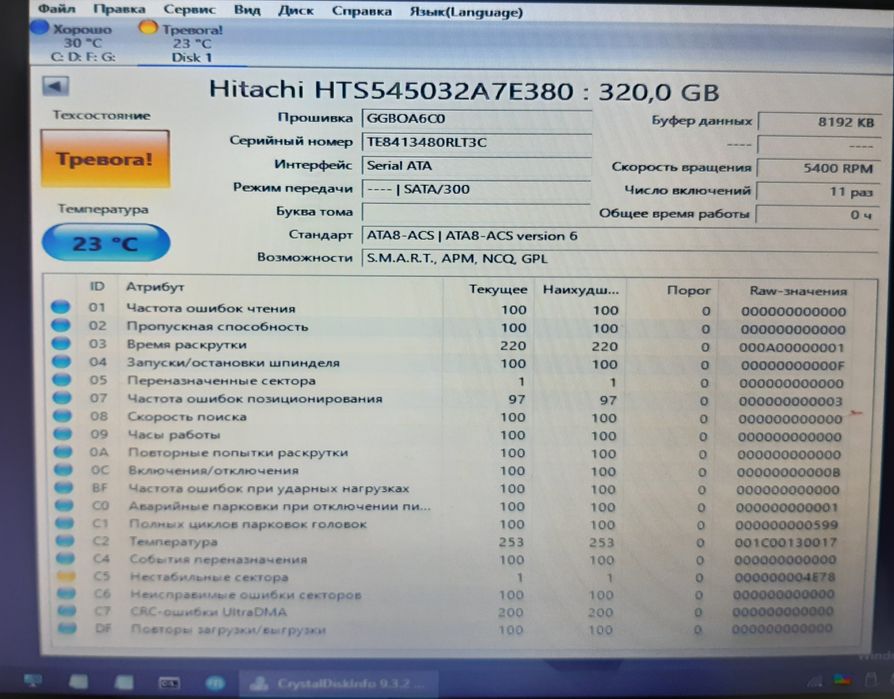Screen dimensions: 894x699
Task: Click the buffer size value 8192 KB
Action: coord(818,122)
